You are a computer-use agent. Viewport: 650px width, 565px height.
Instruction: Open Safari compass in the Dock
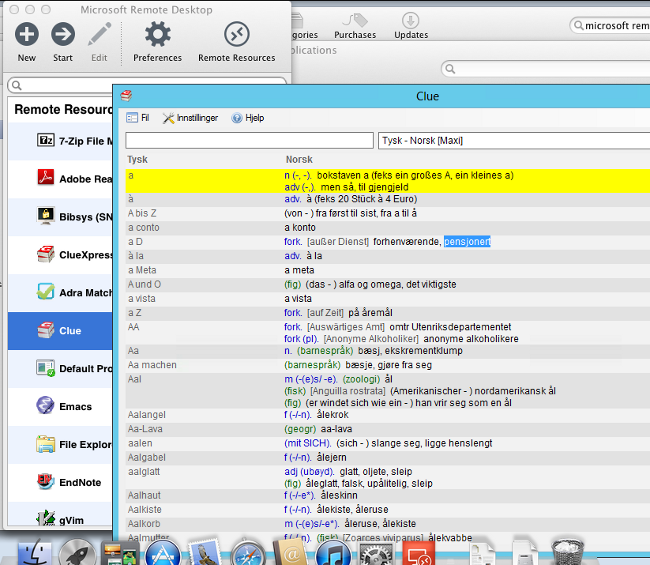click(248, 553)
